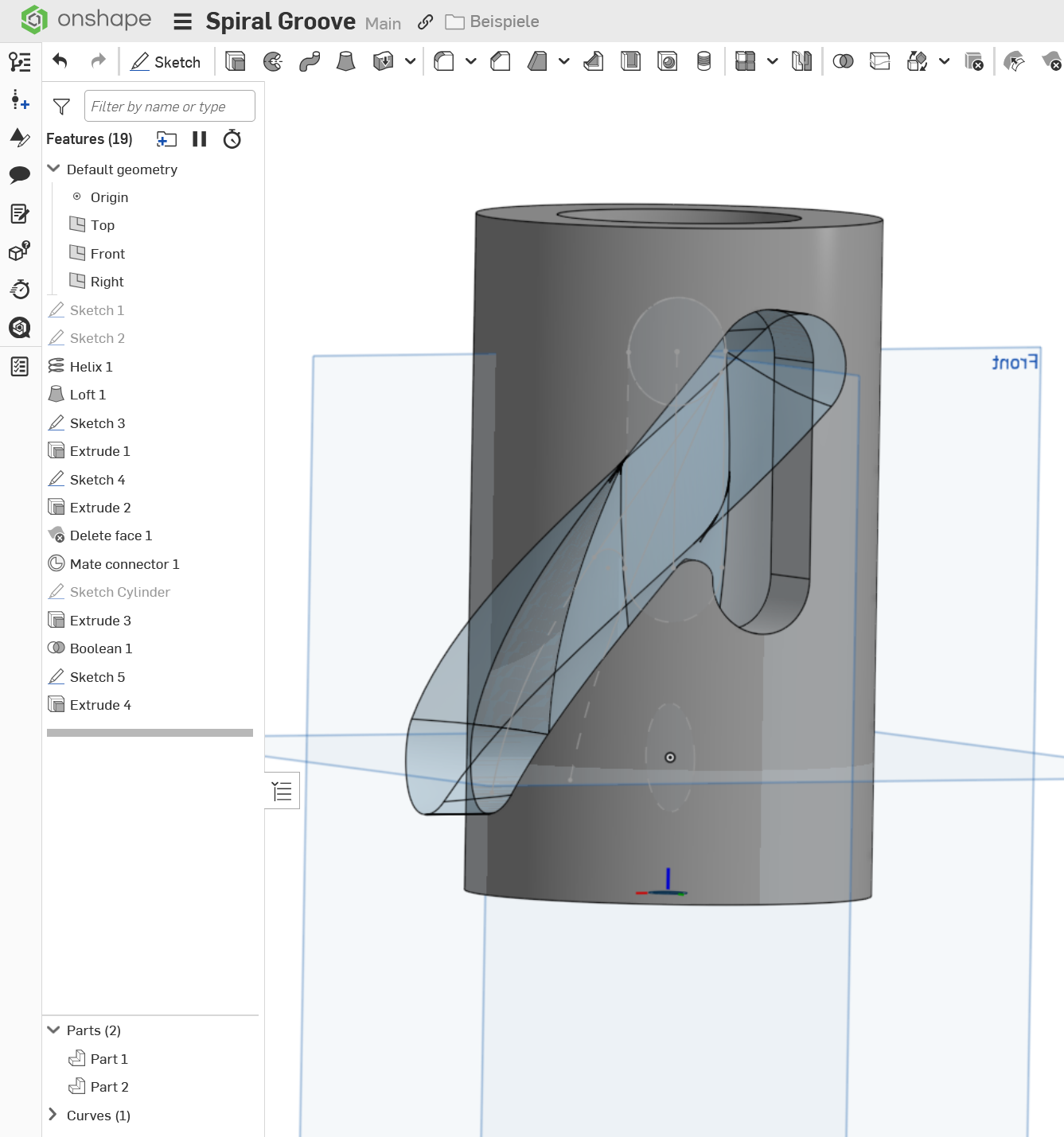The height and width of the screenshot is (1137, 1064).
Task: Click the Sketch button
Action: pos(166,62)
